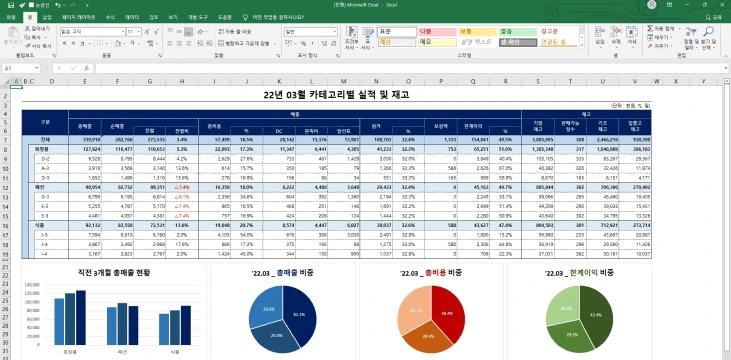
Task: Switch to the 개발 도구 (Developer) tab
Action: pos(198,17)
